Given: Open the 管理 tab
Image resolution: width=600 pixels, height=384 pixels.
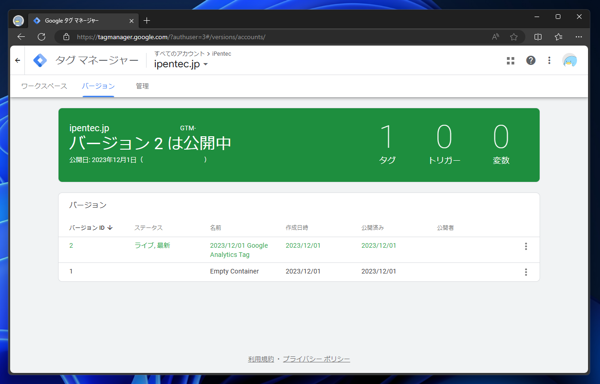Looking at the screenshot, I should (142, 86).
